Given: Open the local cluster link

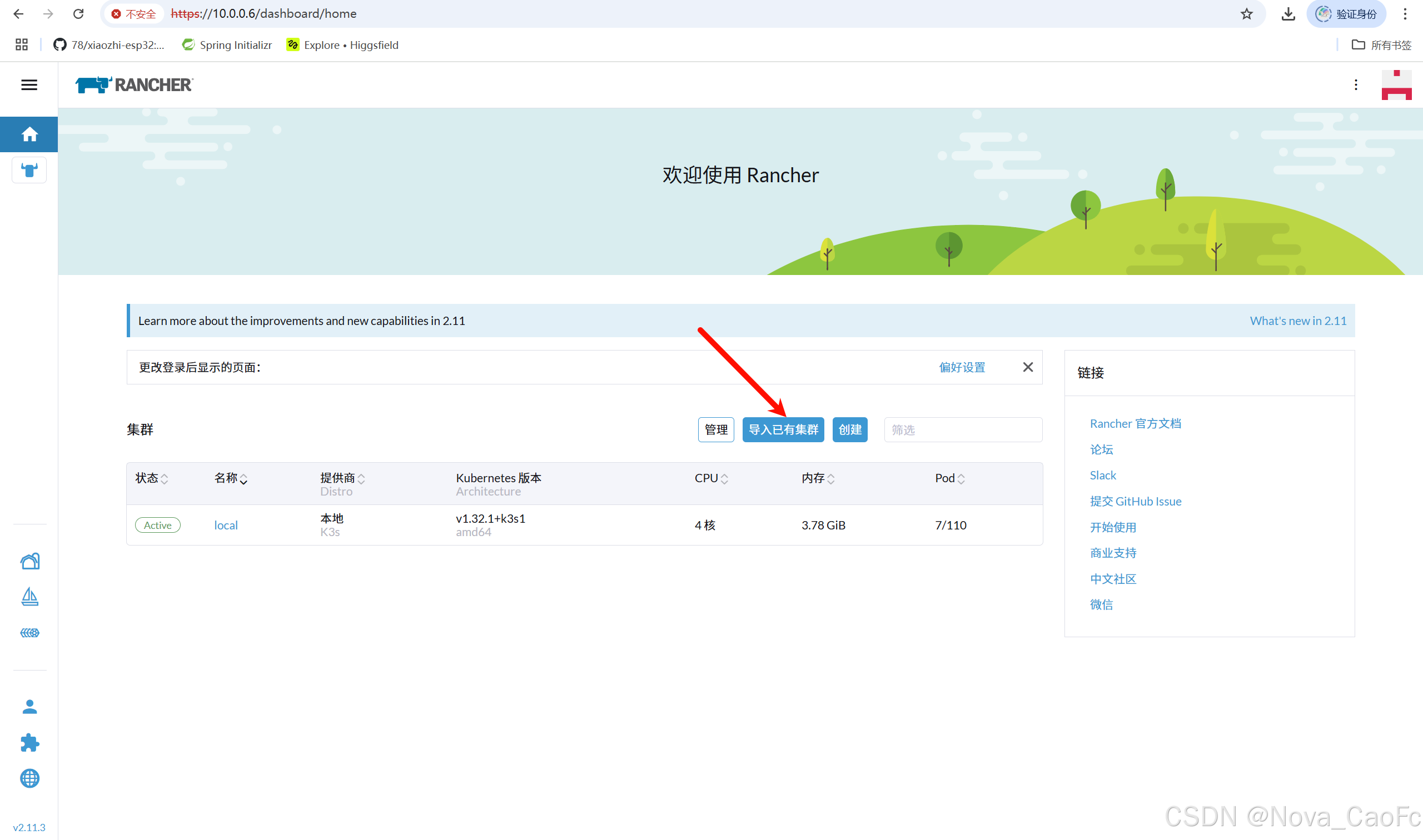Looking at the screenshot, I should [225, 526].
